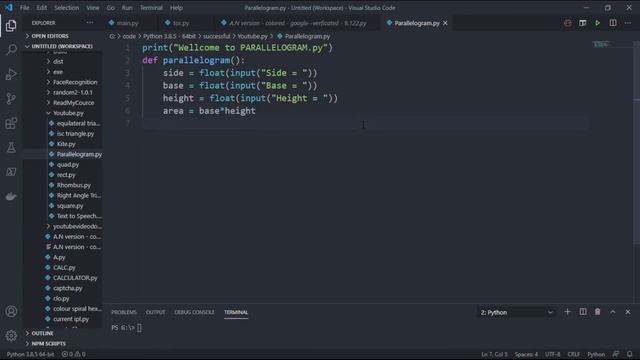Screen dimensions: 640x360
Task: Expand the random2-1.0.1 folder
Action: (x=73, y=92)
